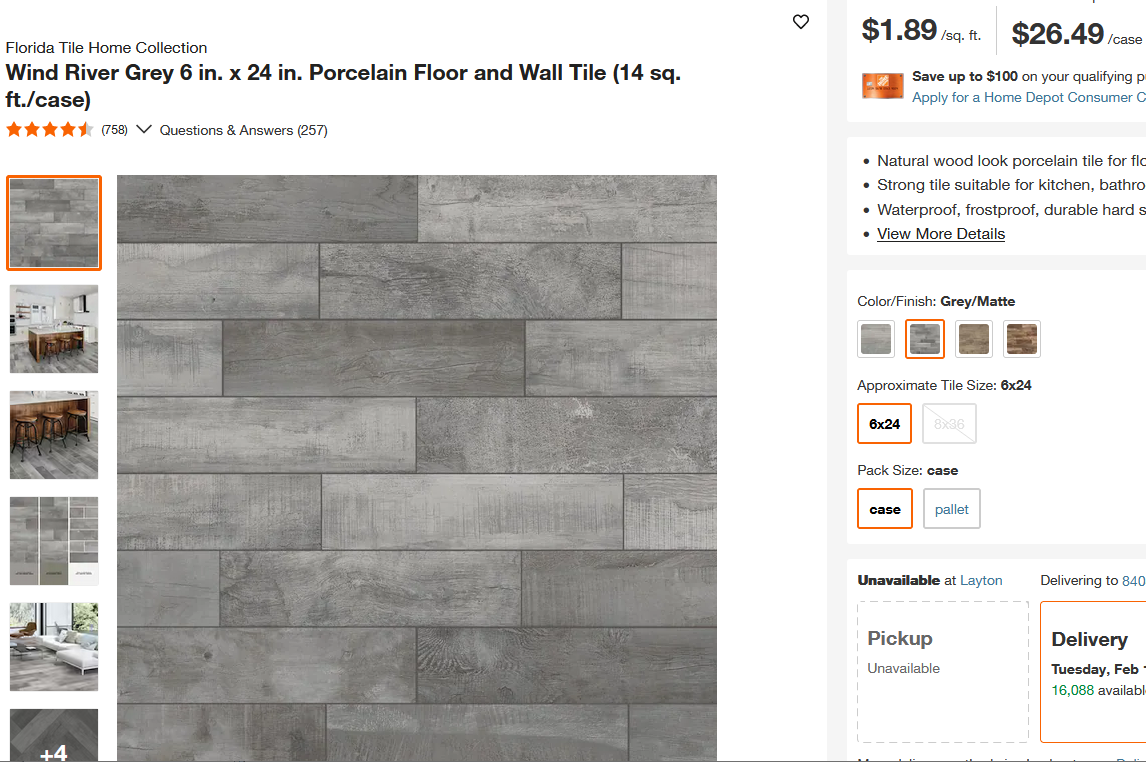This screenshot has height=762, width=1146.
Task: Open reviews count (758) link
Action: pos(113,129)
